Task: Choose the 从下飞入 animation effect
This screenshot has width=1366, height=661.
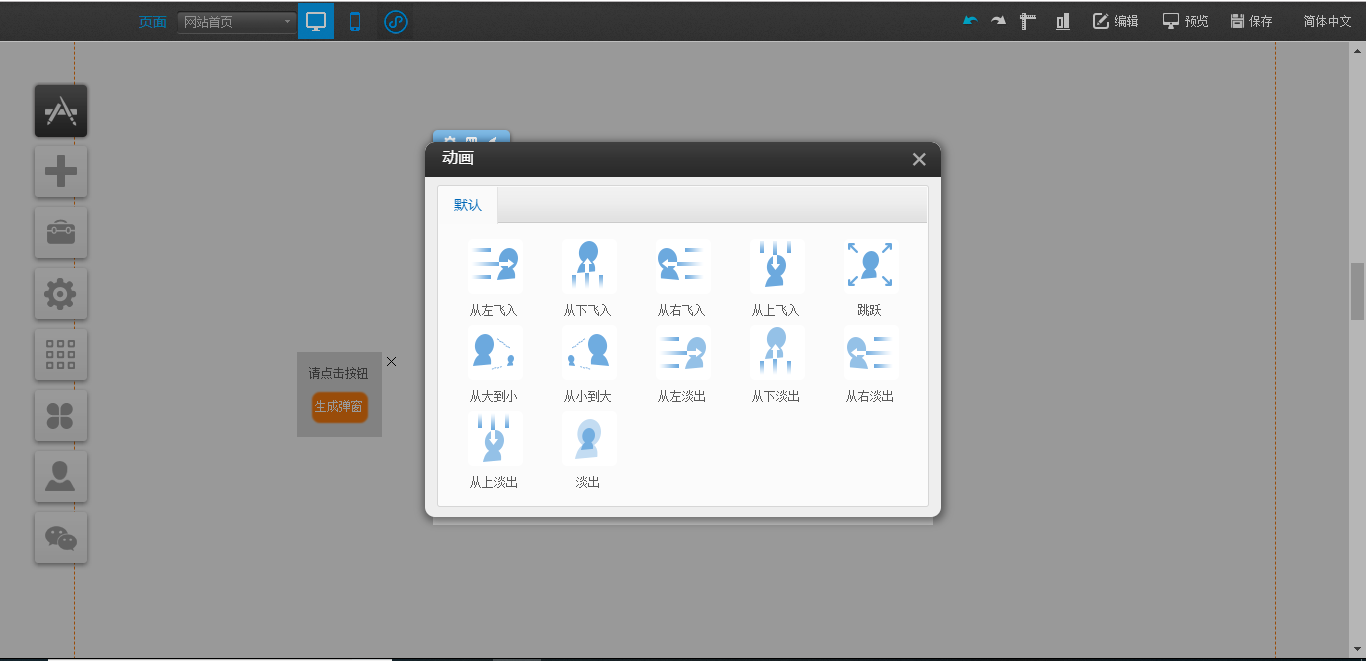Action: [588, 267]
